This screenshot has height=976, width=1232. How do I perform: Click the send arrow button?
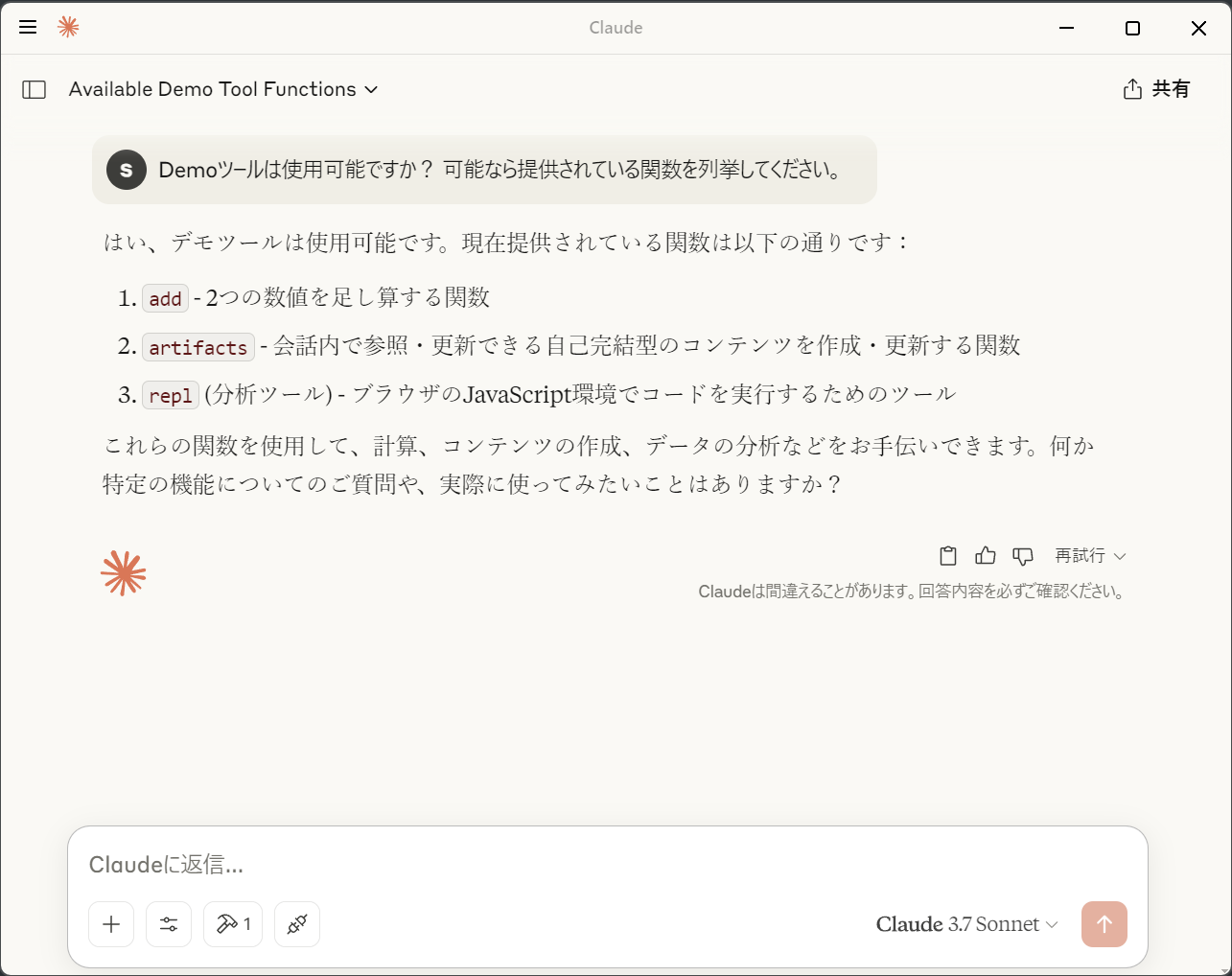pos(1104,924)
